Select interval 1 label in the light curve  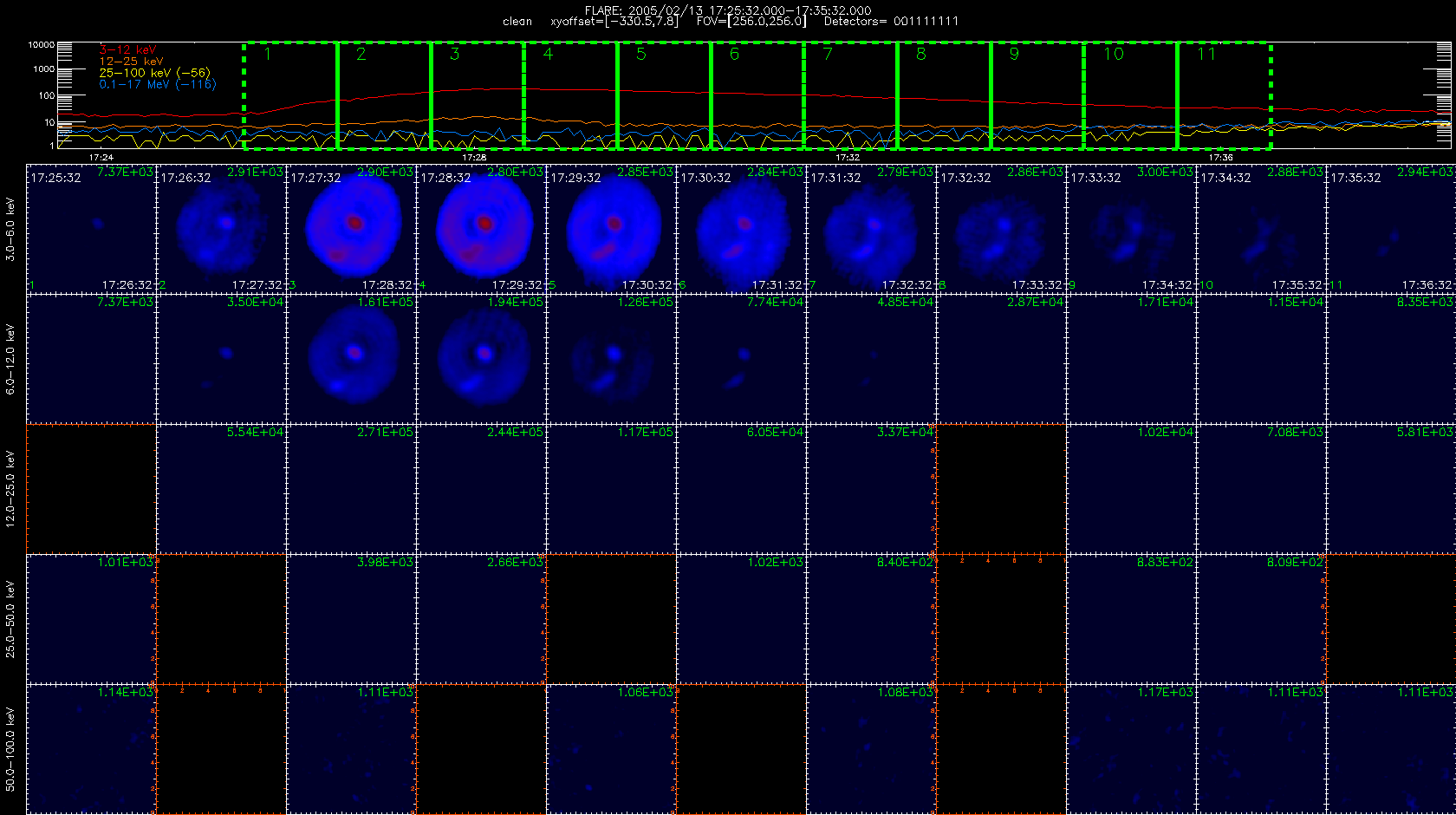click(x=268, y=54)
